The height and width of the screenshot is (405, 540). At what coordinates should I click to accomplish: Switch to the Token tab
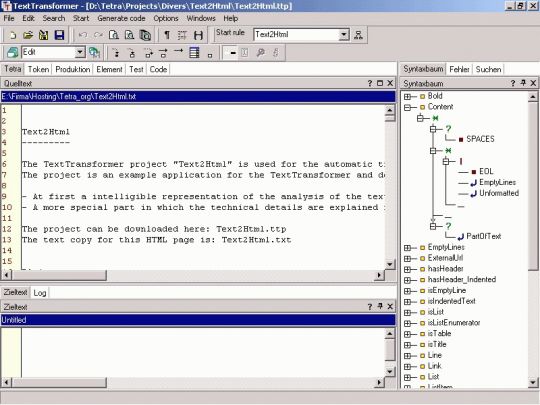pos(38,69)
